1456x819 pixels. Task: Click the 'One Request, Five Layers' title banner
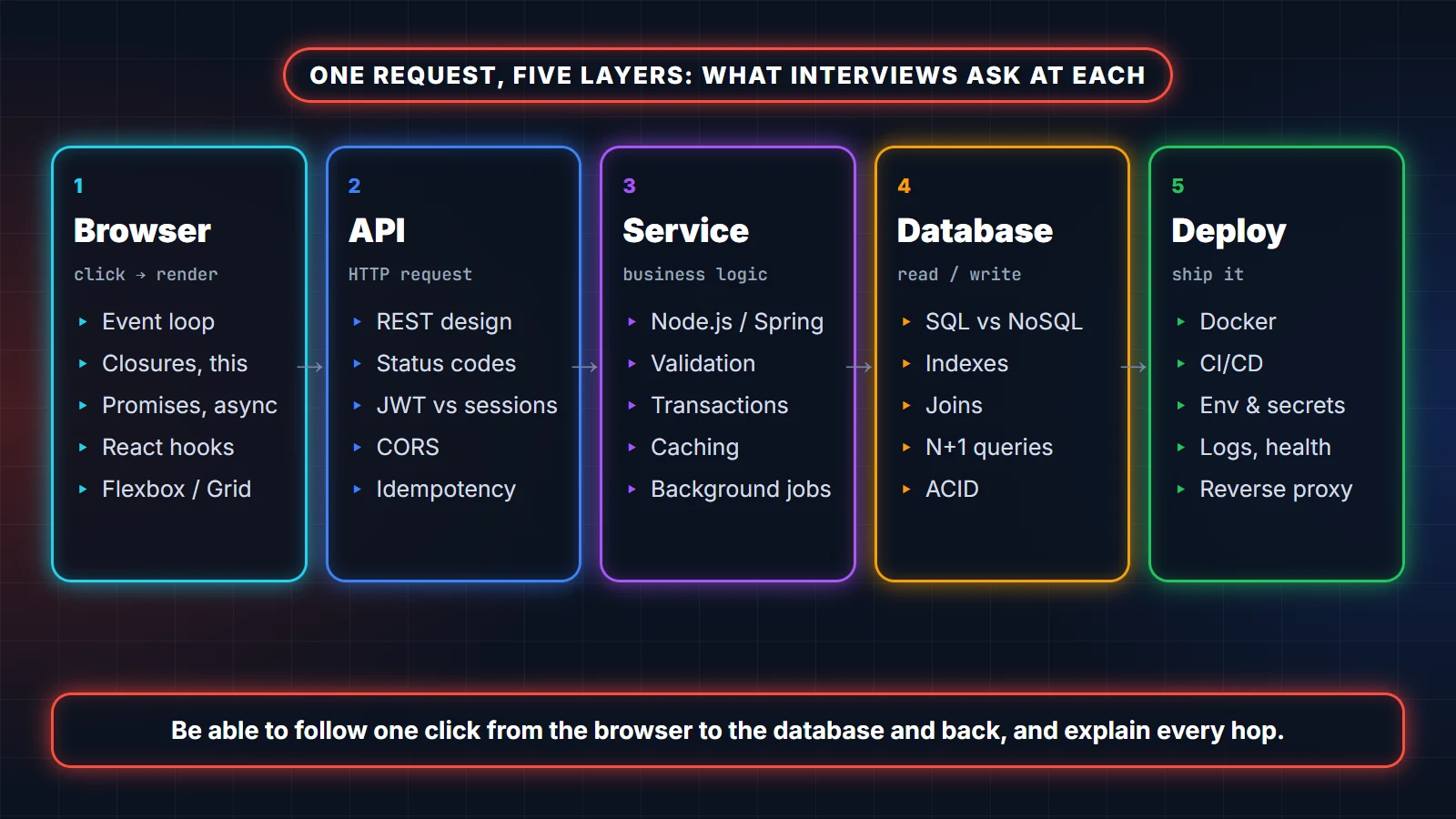pyautogui.click(x=728, y=75)
